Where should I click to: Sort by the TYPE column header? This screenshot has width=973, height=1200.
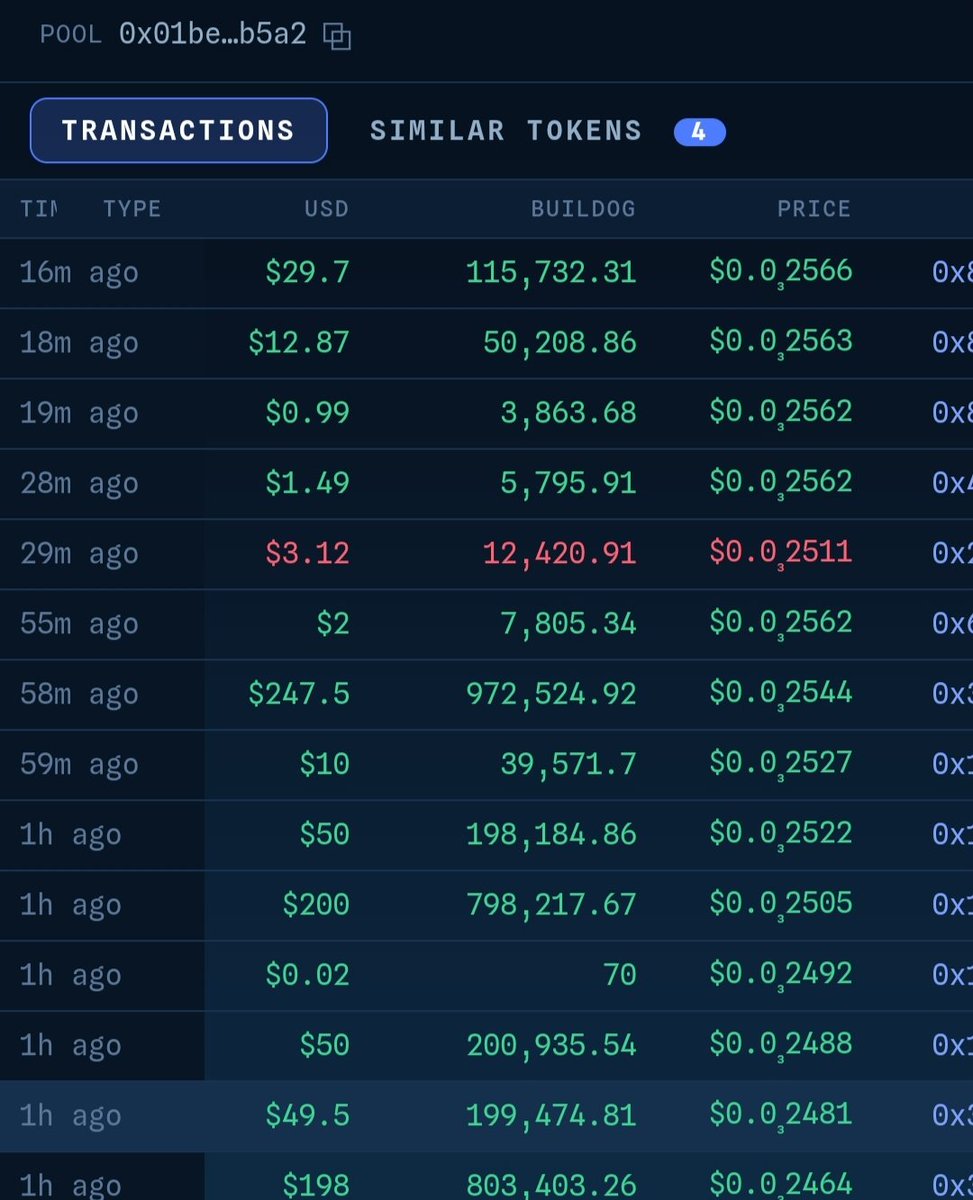click(x=132, y=209)
